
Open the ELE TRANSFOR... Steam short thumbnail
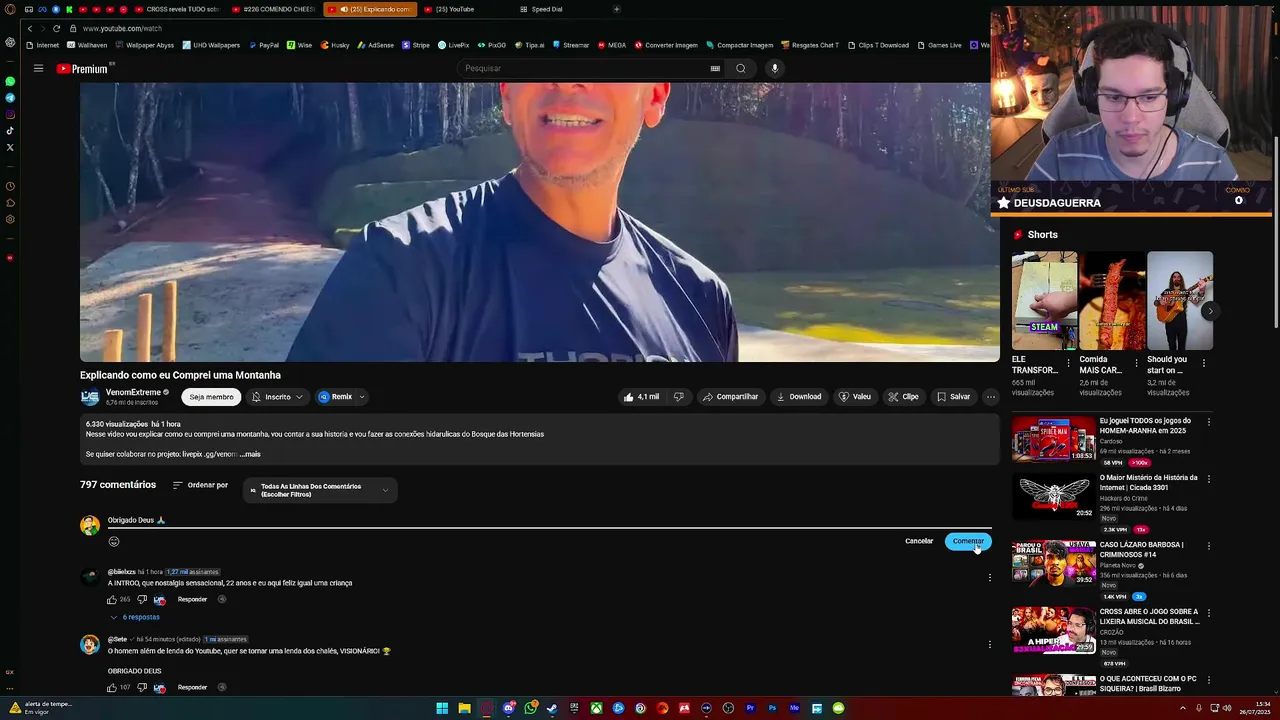pyautogui.click(x=1044, y=300)
